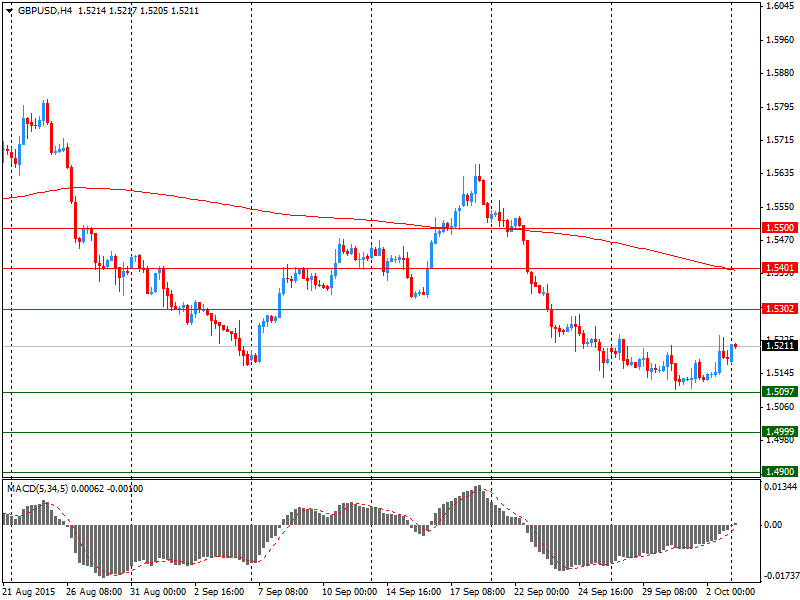Screen dimensions: 800x600
Task: Open the chart dropdown arrow beside GBPUSD,H4
Action: (10, 11)
